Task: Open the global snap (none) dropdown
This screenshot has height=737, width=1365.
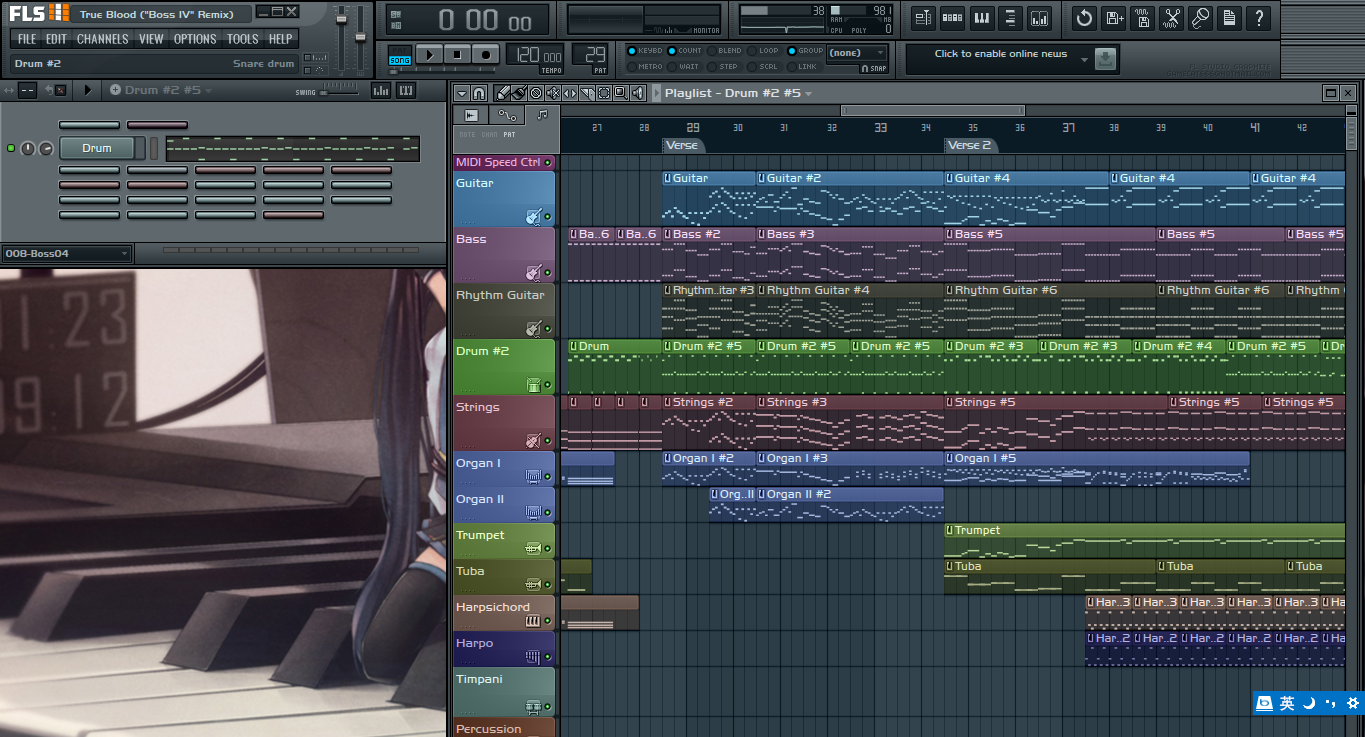Action: tap(857, 53)
